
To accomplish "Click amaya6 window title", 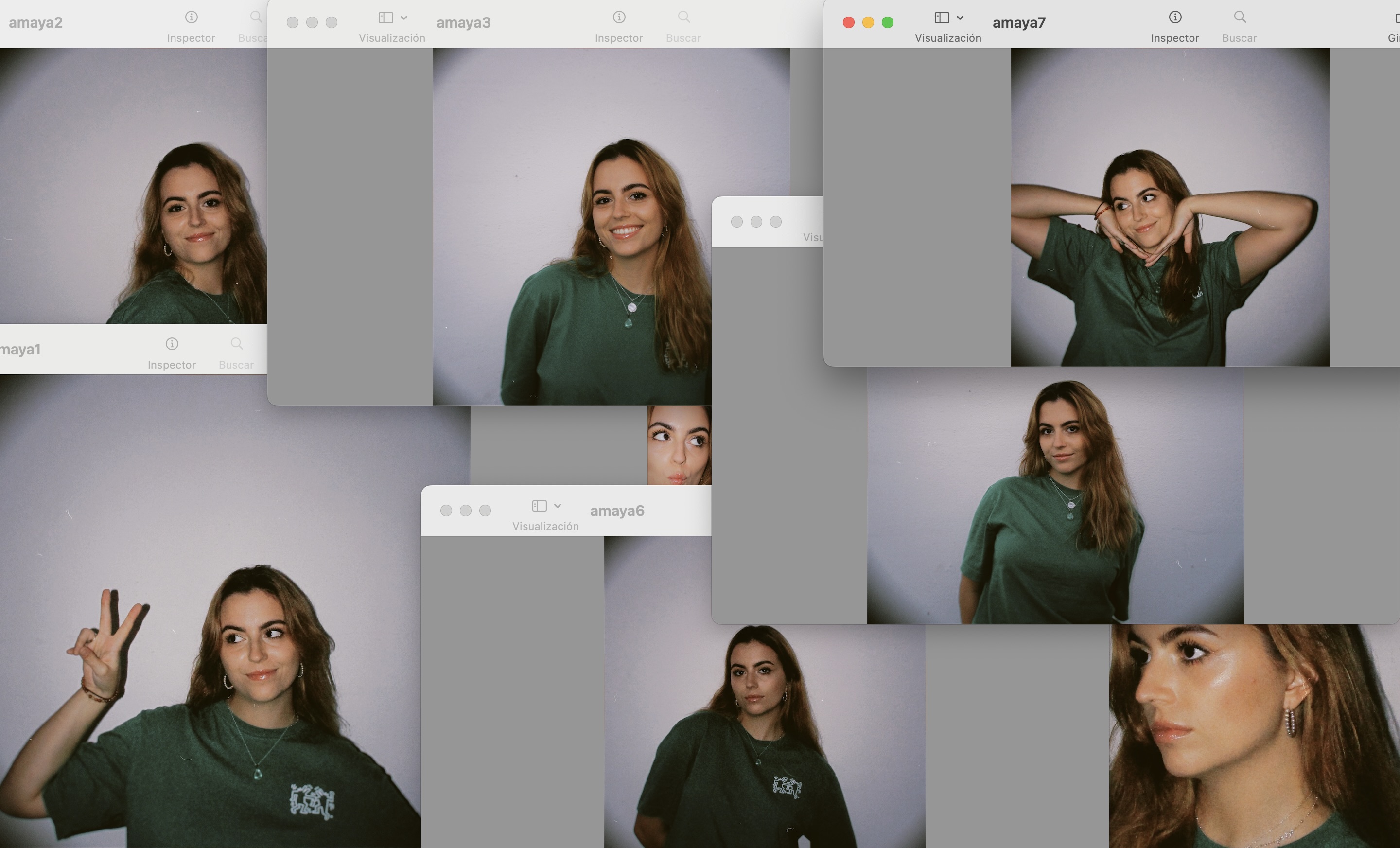I will click(617, 511).
